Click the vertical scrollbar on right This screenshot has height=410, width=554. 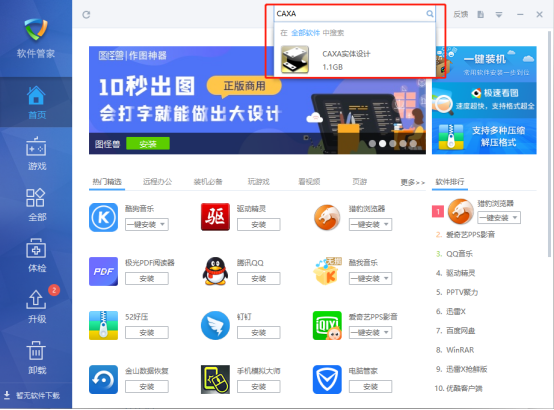pyautogui.click(x=549, y=144)
